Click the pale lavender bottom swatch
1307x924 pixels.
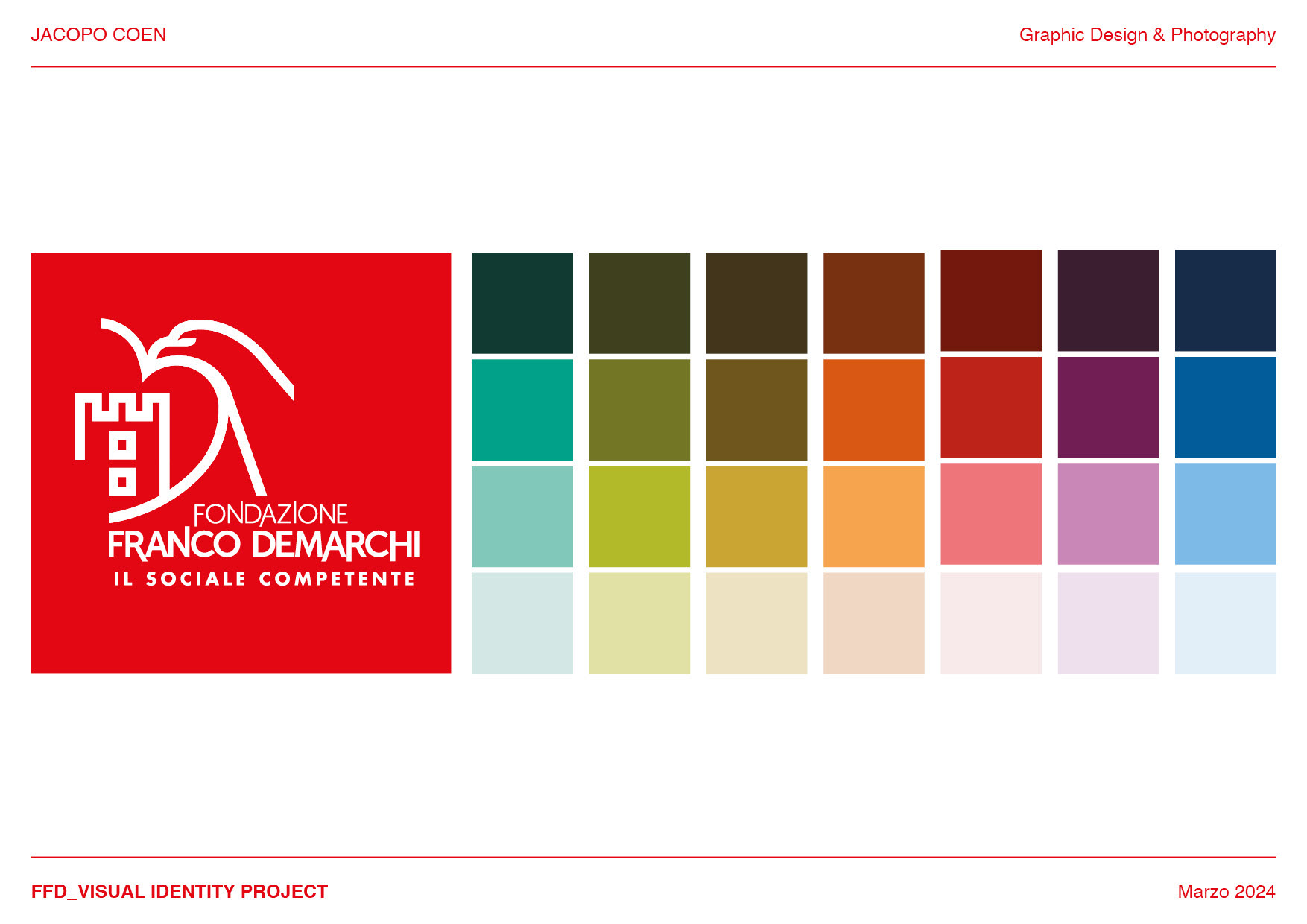pyautogui.click(x=1108, y=623)
